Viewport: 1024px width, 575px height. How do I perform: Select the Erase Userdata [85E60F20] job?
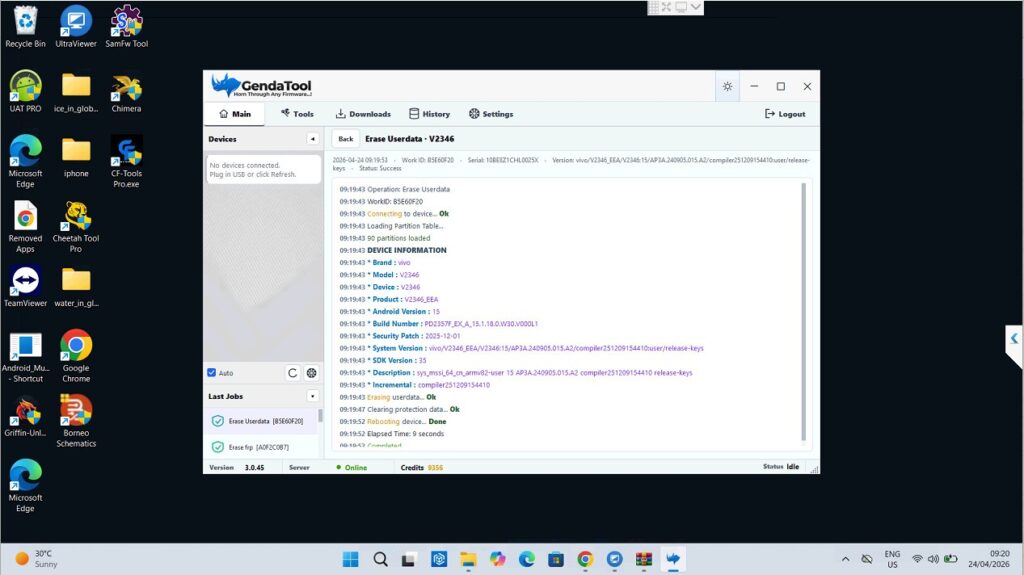point(261,421)
